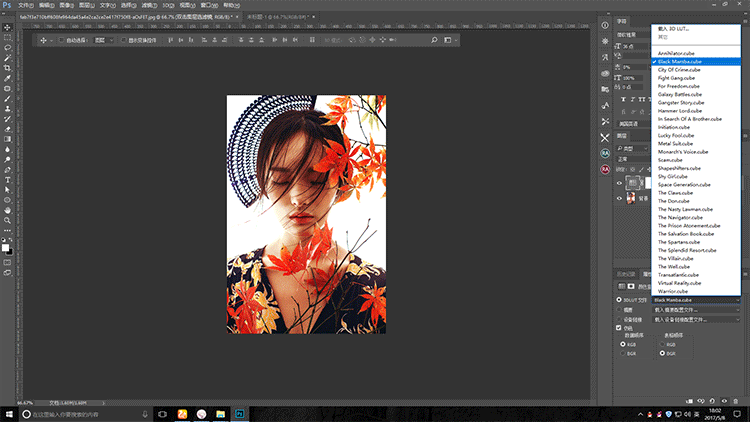Select the Crop tool
Image resolution: width=750 pixels, height=422 pixels.
pos(7,68)
